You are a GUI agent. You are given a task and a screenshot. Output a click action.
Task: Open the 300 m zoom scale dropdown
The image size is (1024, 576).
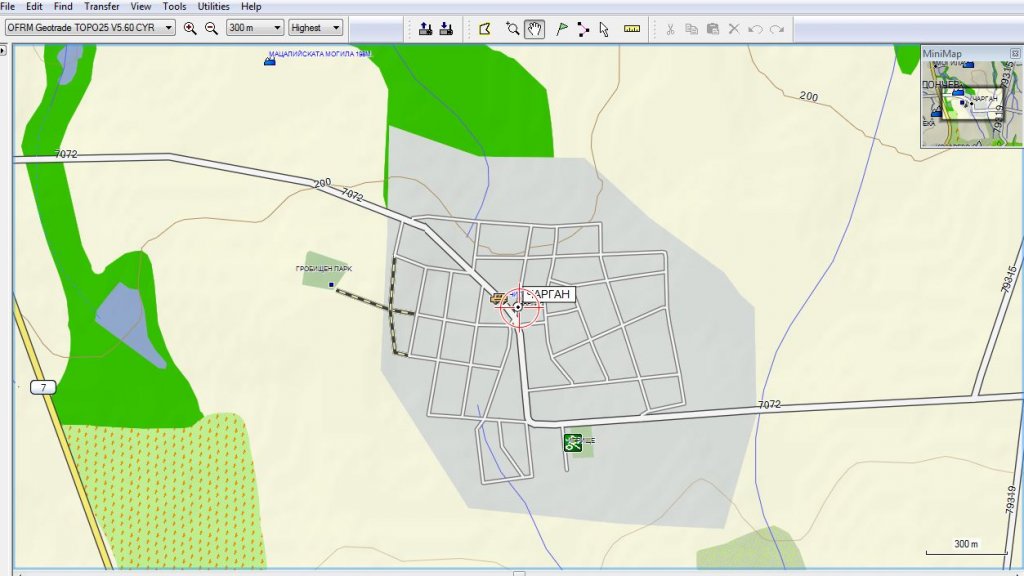[x=276, y=28]
